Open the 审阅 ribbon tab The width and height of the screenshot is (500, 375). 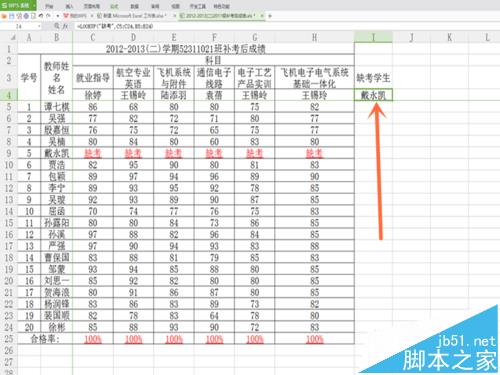pos(155,6)
